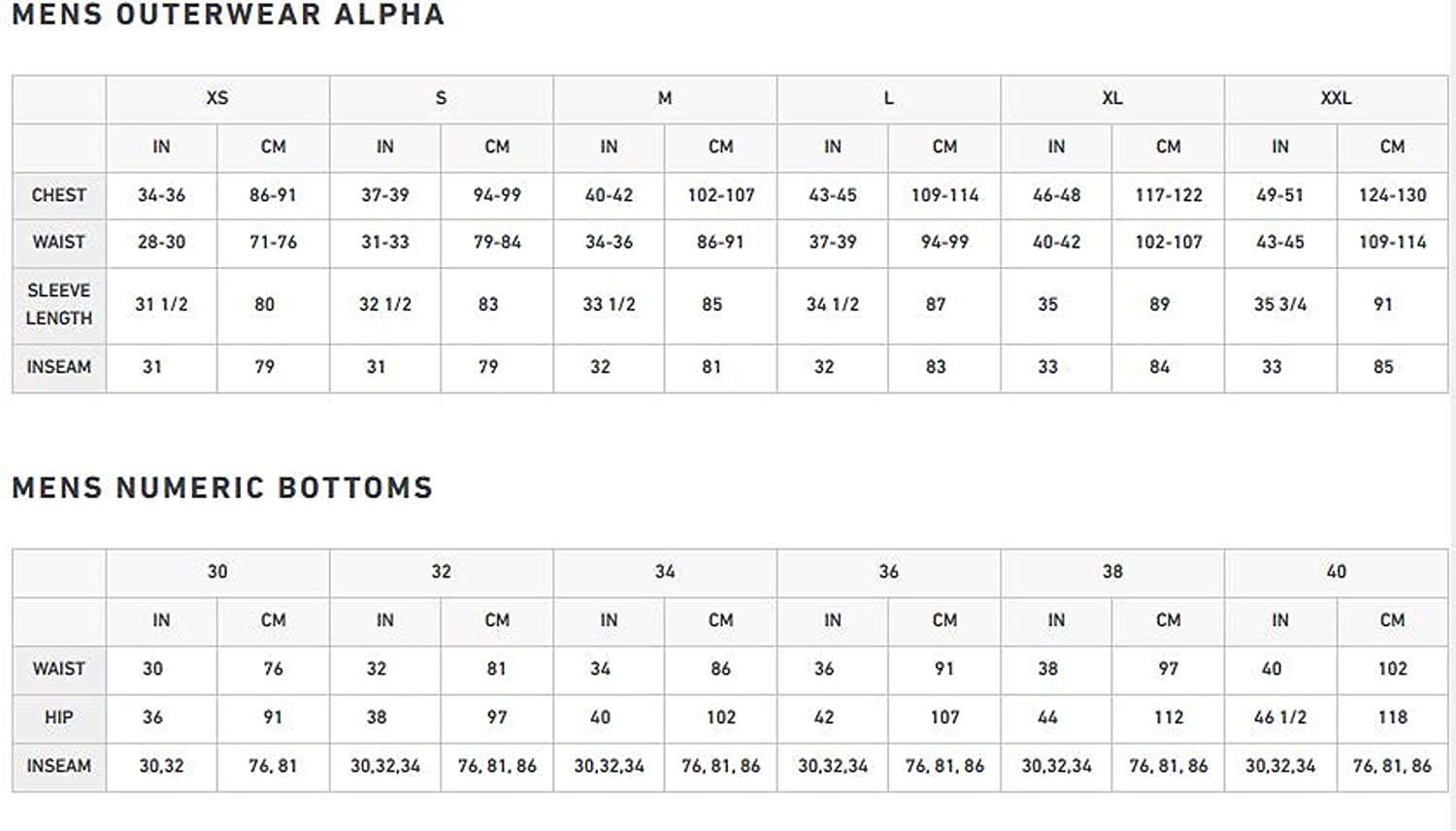Image resolution: width=1456 pixels, height=831 pixels.
Task: Select the XXL size column header
Action: tap(1336, 98)
